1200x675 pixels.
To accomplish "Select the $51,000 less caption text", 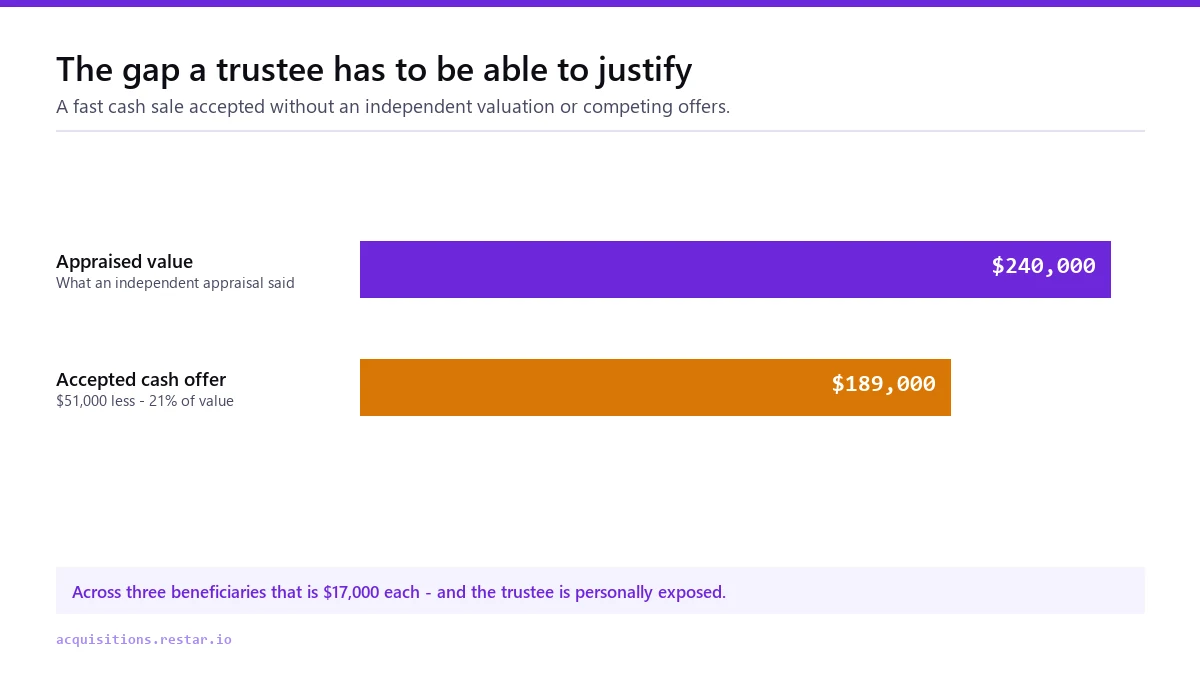I will [145, 401].
